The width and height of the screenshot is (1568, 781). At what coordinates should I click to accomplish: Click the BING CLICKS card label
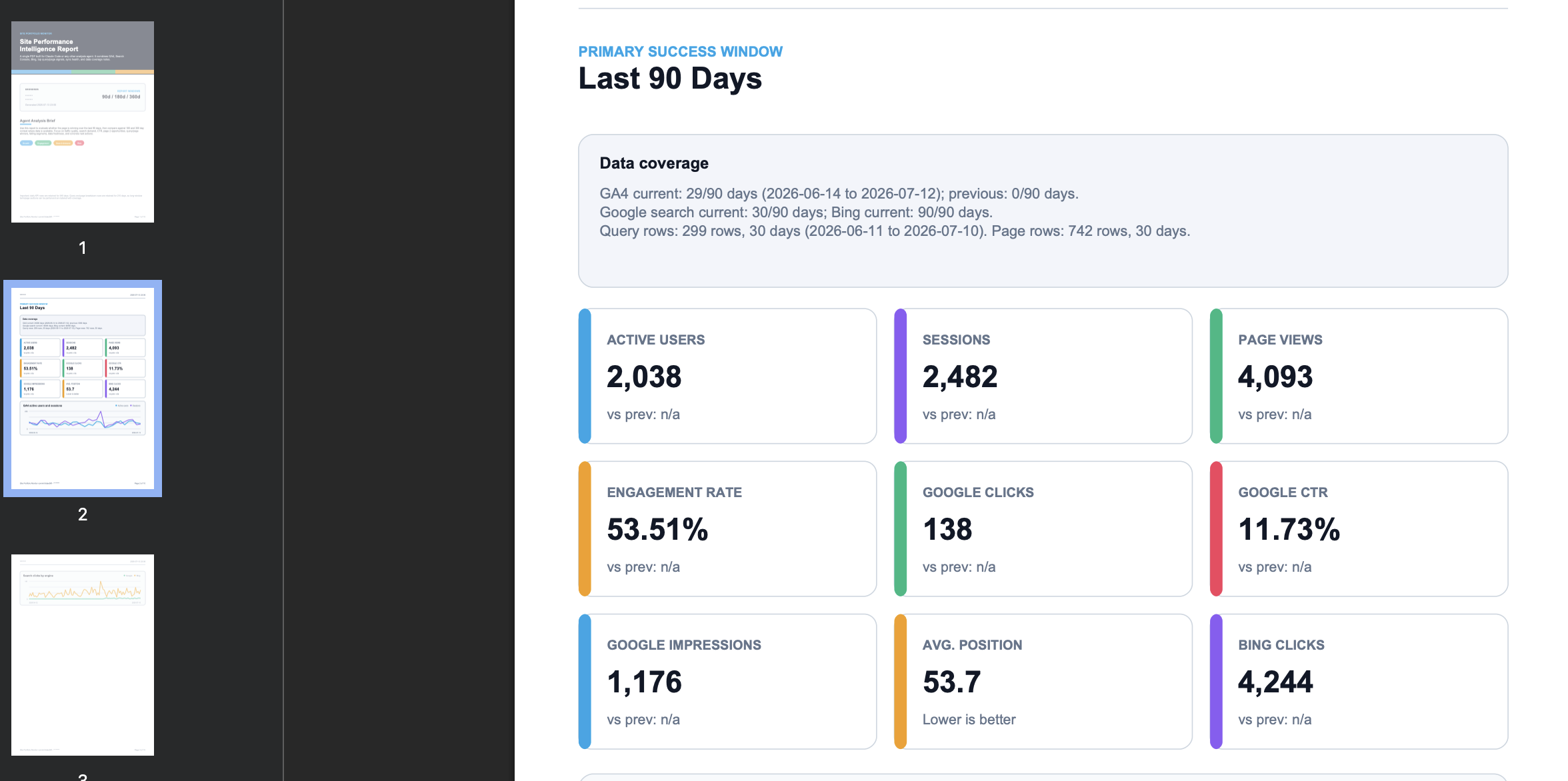click(1281, 645)
